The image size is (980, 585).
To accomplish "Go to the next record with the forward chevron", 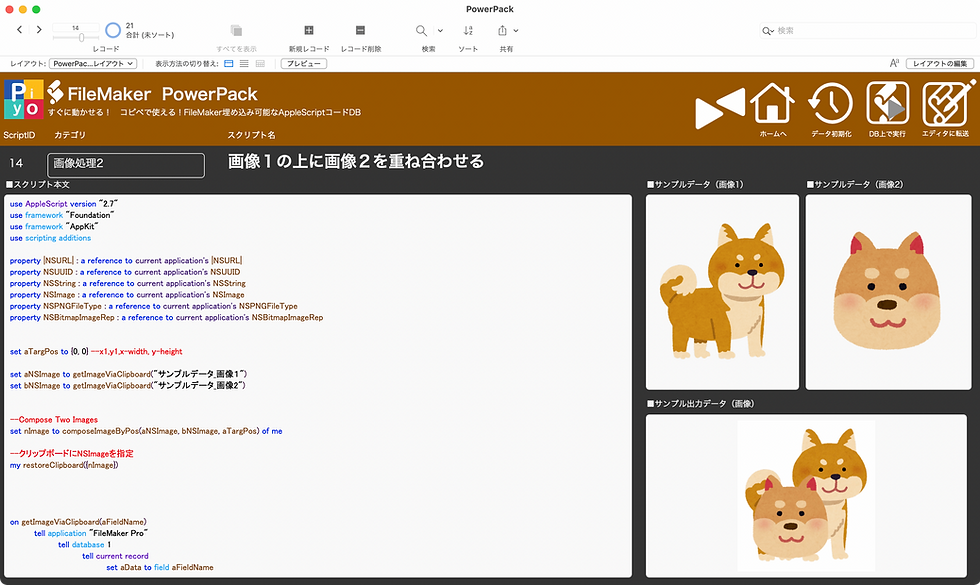I will pyautogui.click(x=39, y=29).
